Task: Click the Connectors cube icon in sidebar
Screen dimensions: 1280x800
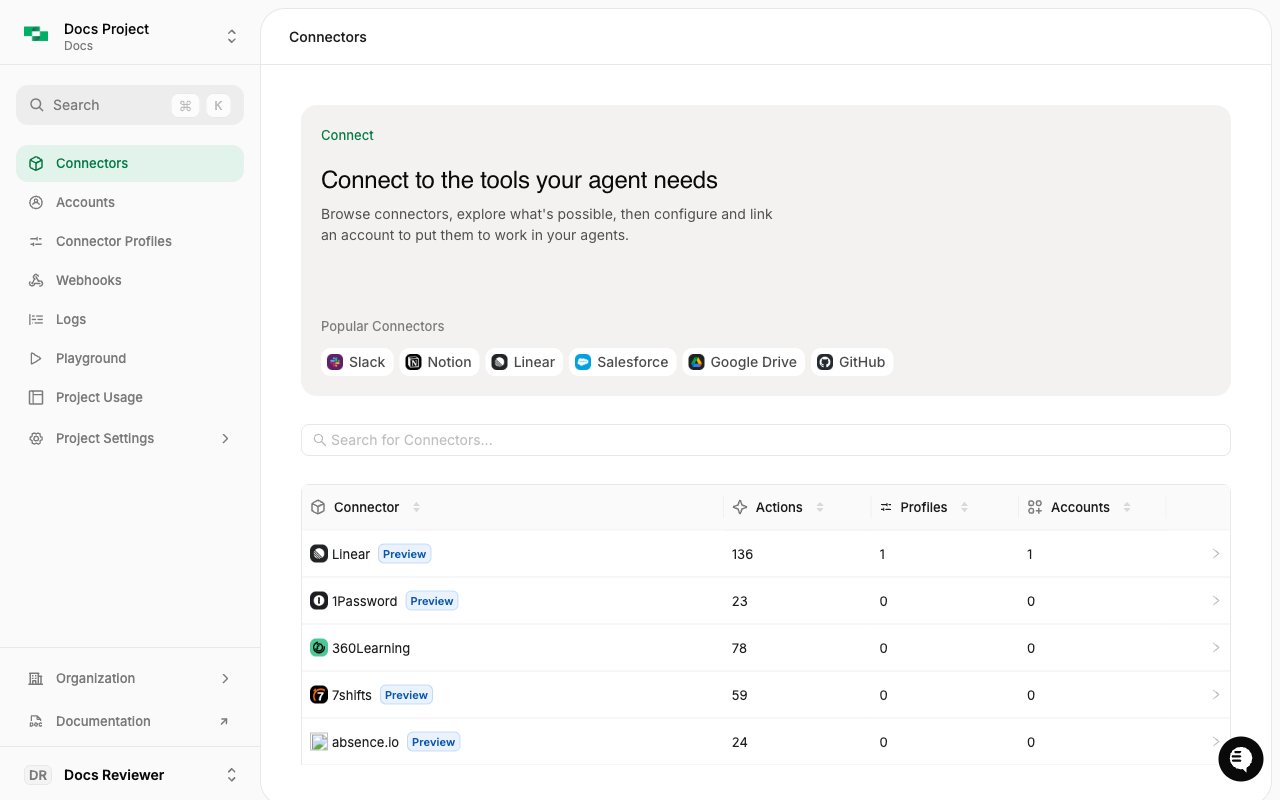Action: pyautogui.click(x=36, y=163)
